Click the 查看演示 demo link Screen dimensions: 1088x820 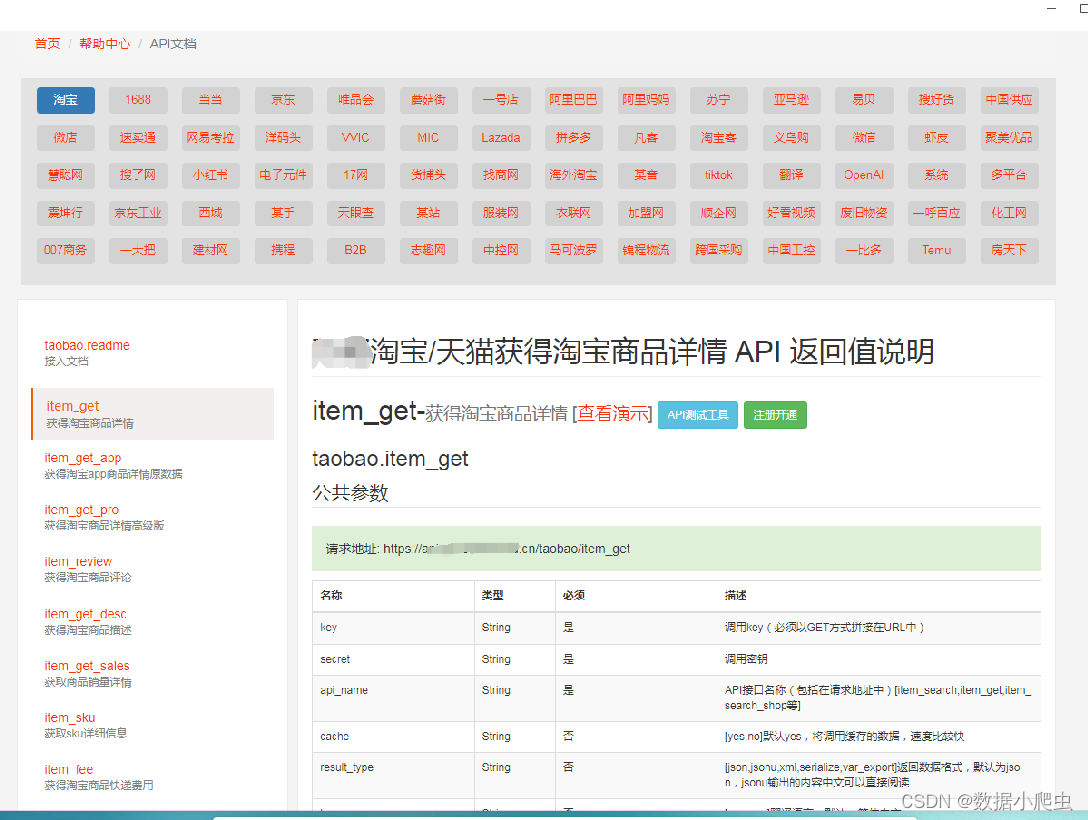point(614,413)
